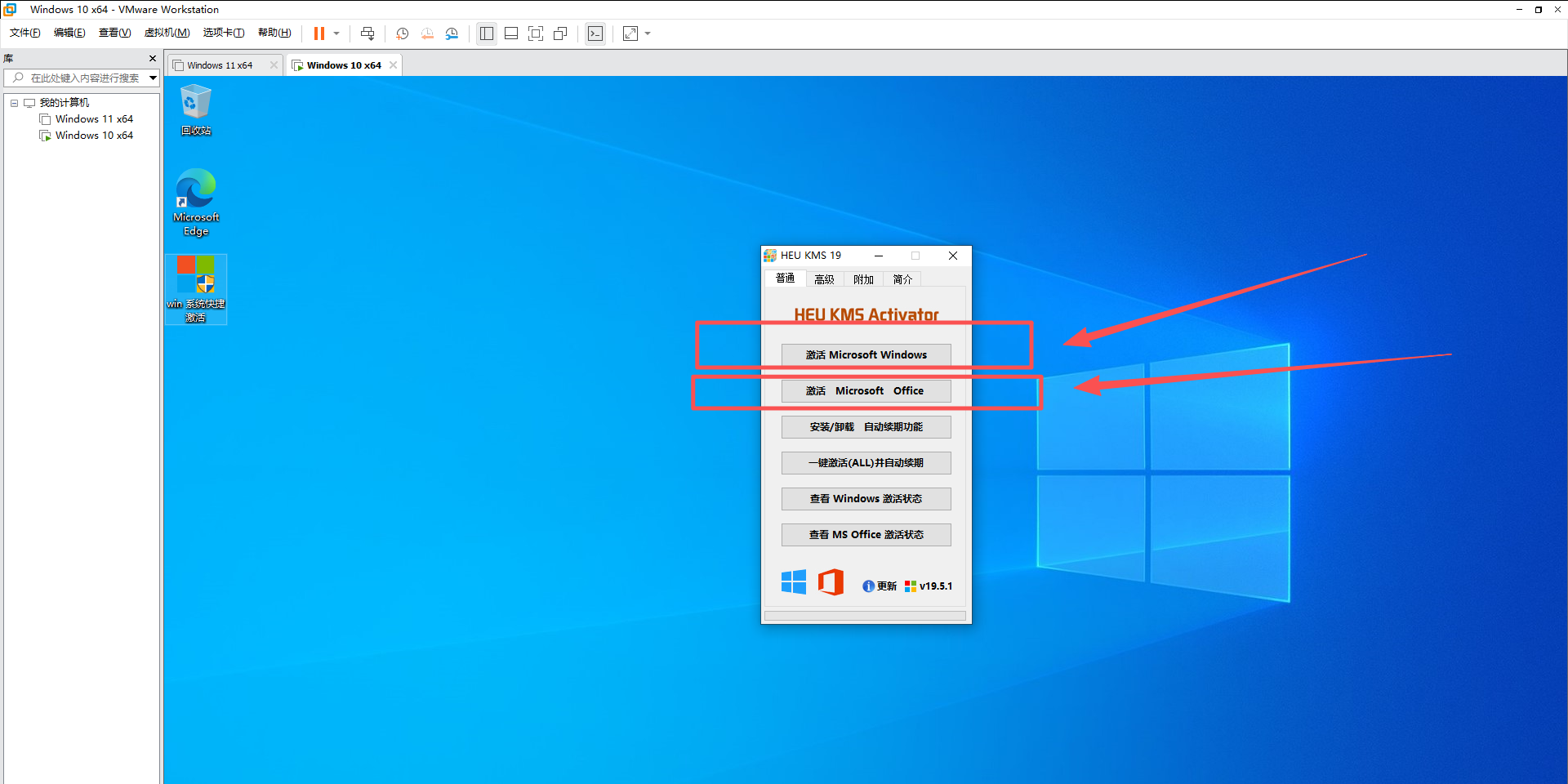The height and width of the screenshot is (784, 1568).
Task: Open the 编辑(E) menu
Action: pyautogui.click(x=69, y=33)
